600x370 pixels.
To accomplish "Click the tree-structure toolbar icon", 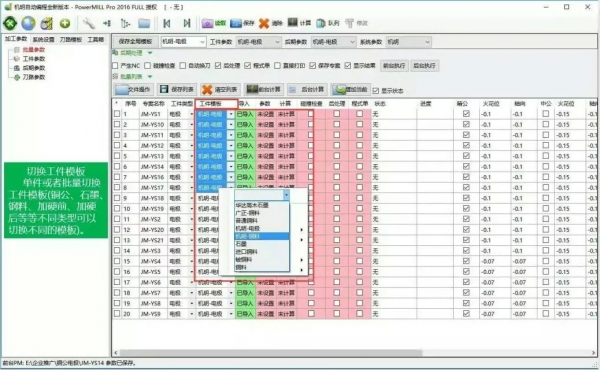I will pyautogui.click(x=126, y=23).
